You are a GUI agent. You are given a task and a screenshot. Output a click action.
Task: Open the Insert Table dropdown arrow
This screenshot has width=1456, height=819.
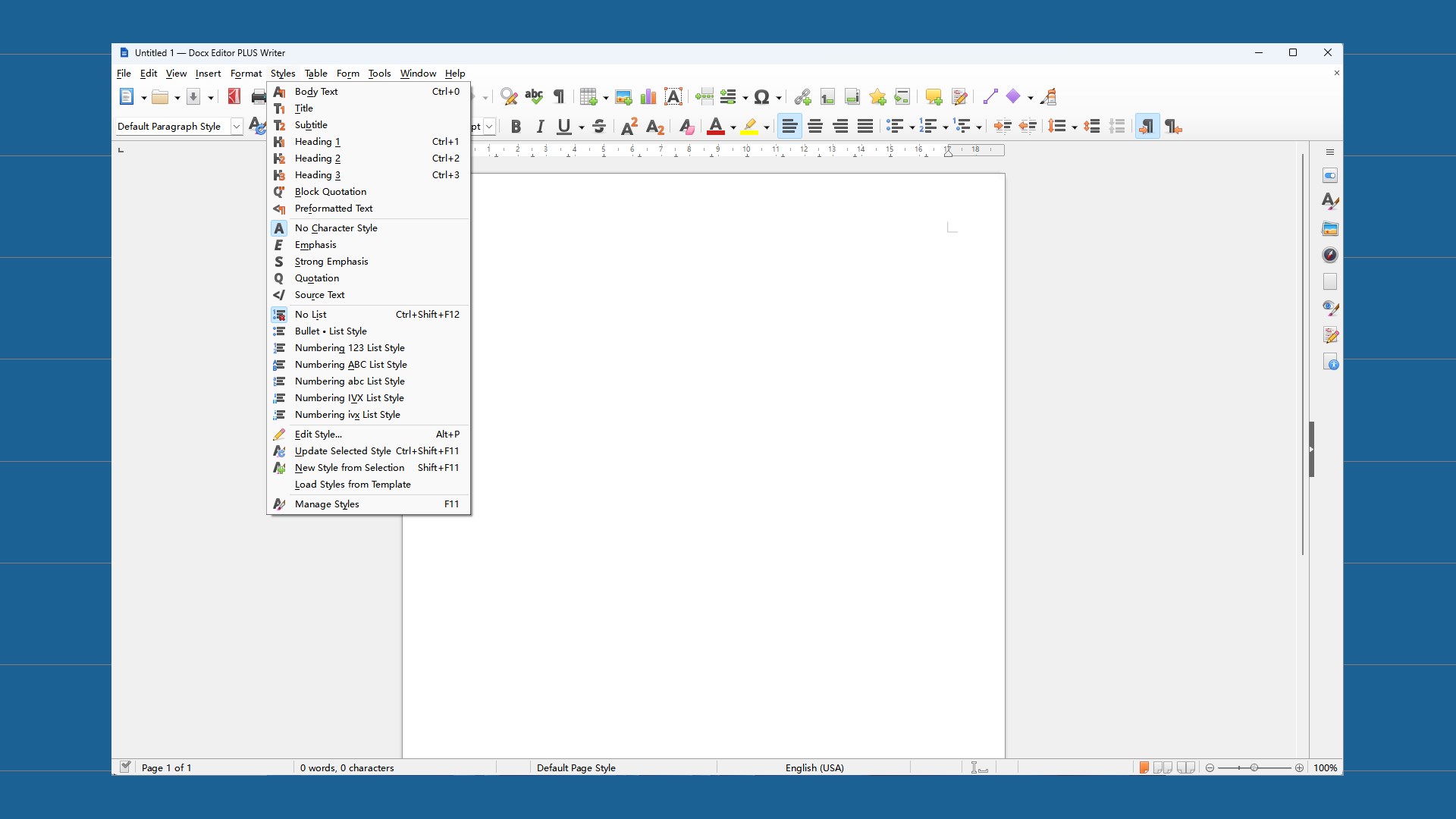click(x=606, y=98)
